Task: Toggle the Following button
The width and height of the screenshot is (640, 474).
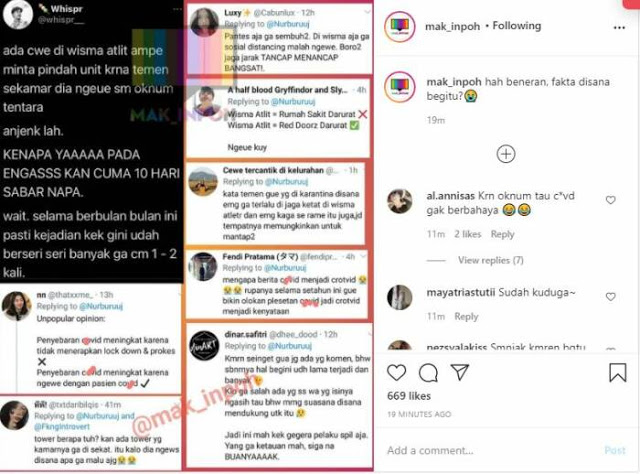Action: tap(517, 26)
